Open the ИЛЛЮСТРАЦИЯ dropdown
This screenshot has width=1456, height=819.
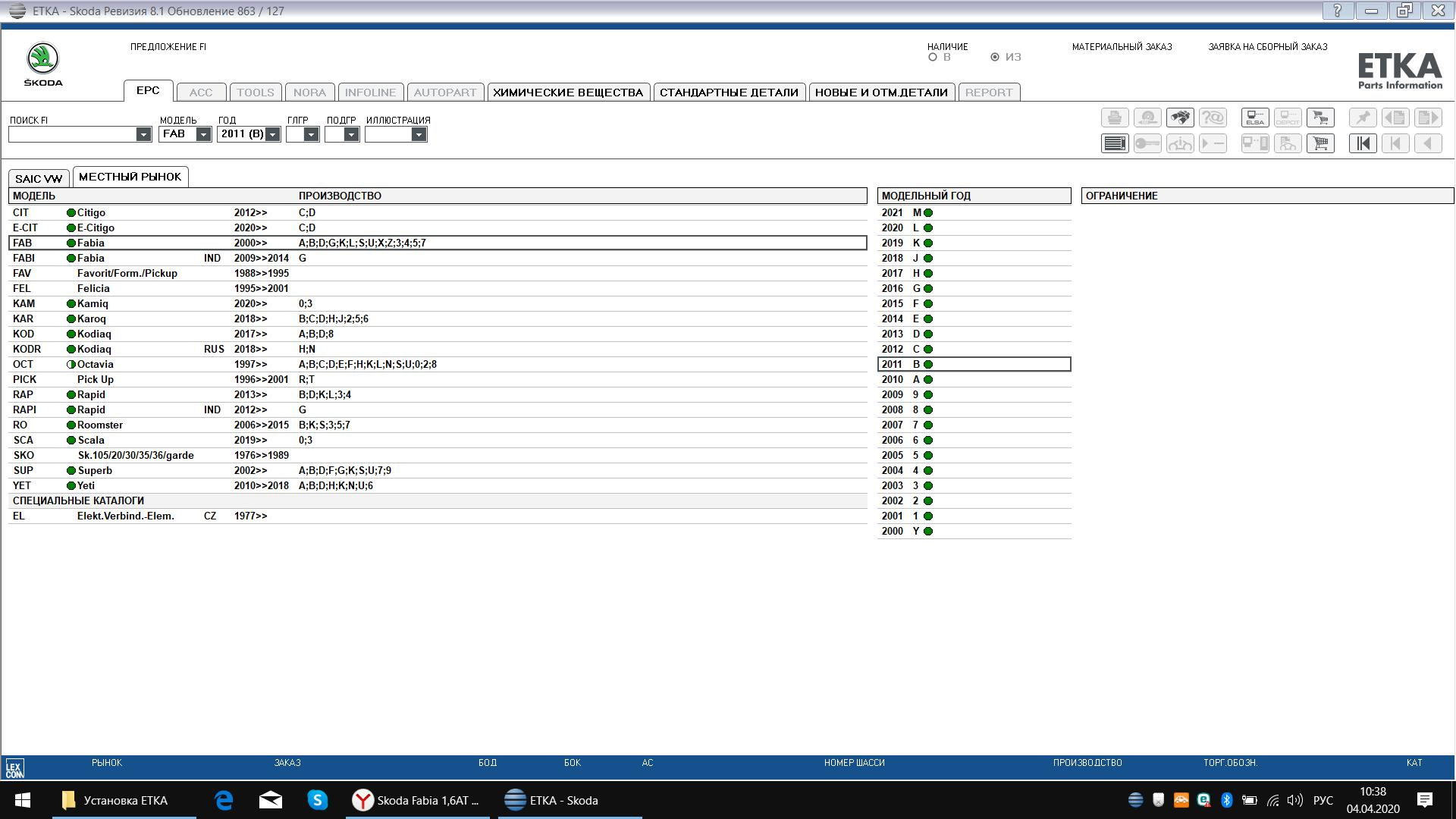(x=418, y=134)
